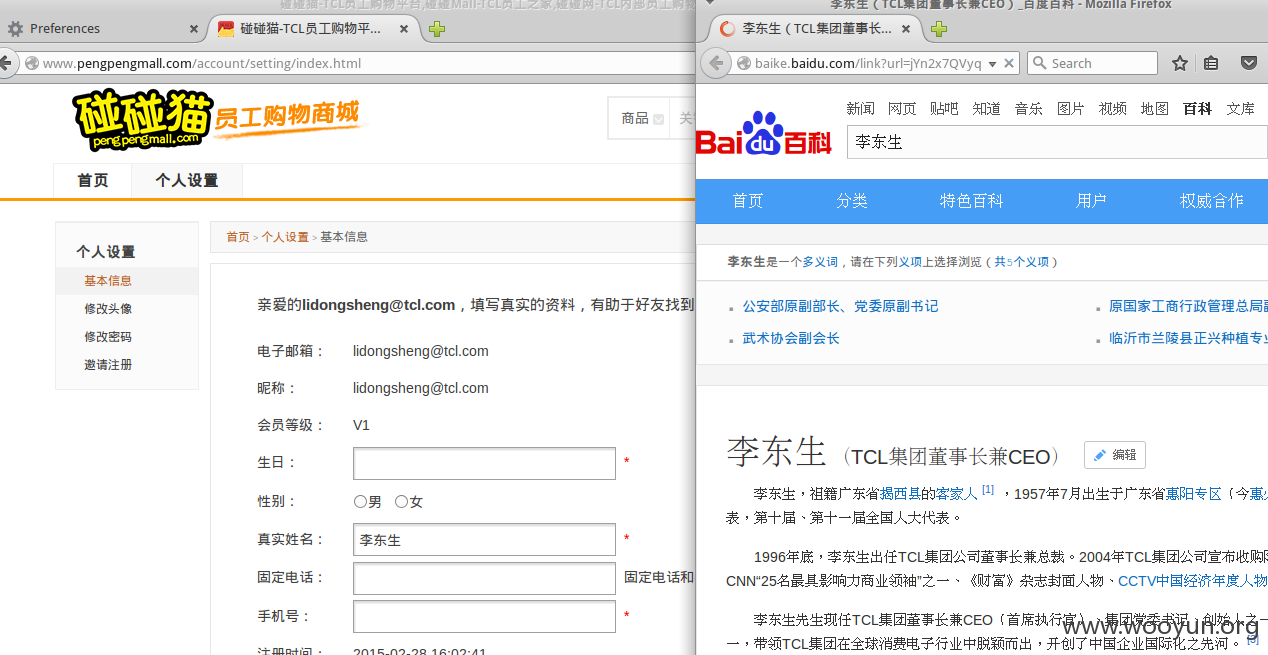Click the globe icon in pengpengmall address bar
The image size is (1268, 655).
click(x=32, y=63)
